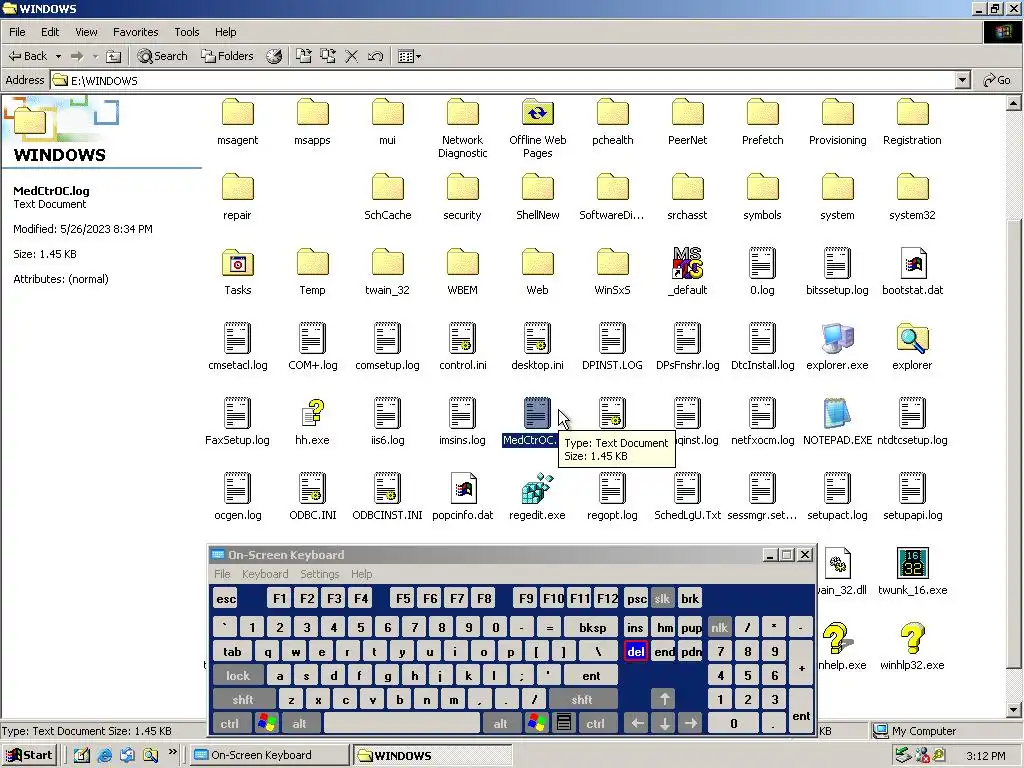The width and height of the screenshot is (1024, 768).
Task: Click the Go button
Action: point(997,80)
